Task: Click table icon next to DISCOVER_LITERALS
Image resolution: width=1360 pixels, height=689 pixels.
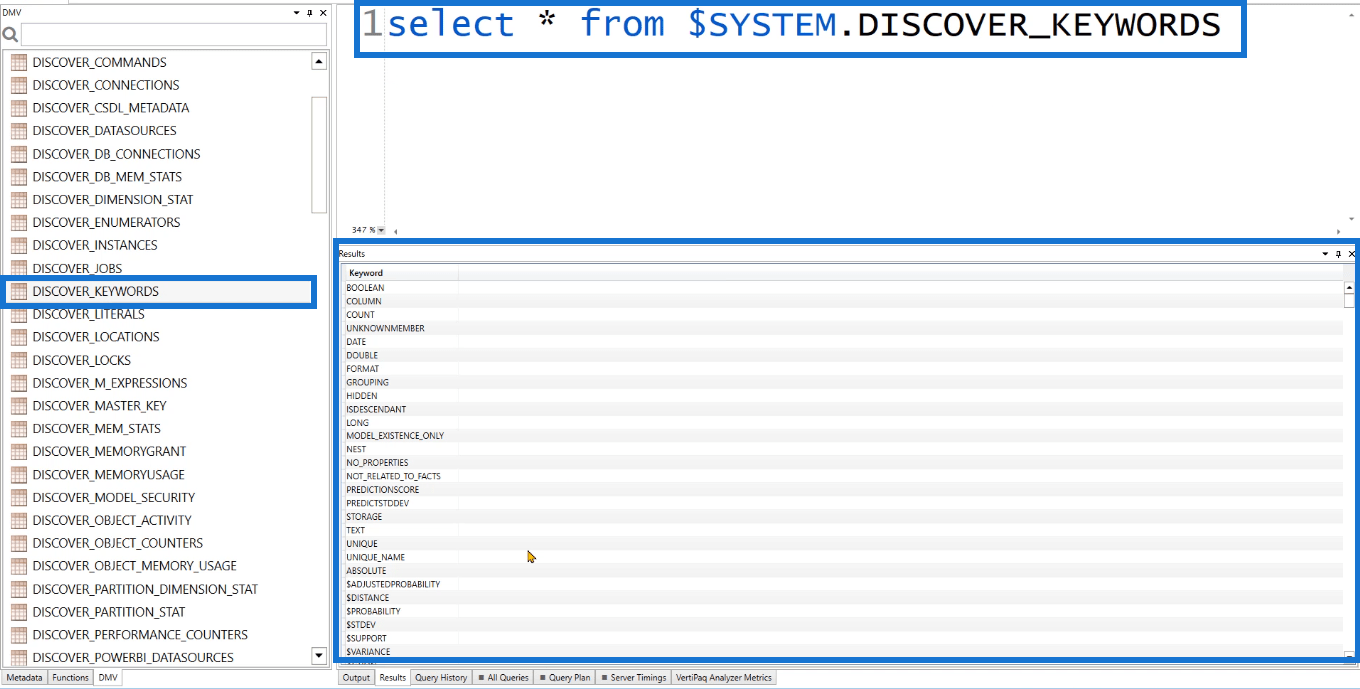Action: coord(19,314)
